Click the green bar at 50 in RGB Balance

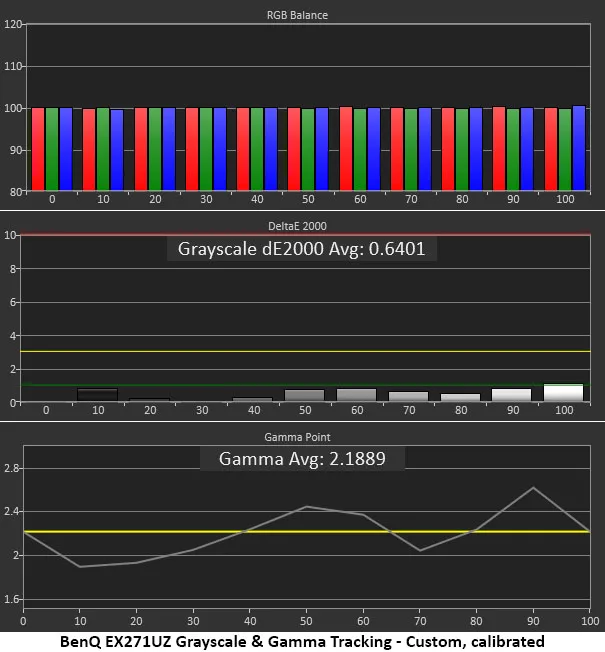click(x=308, y=148)
